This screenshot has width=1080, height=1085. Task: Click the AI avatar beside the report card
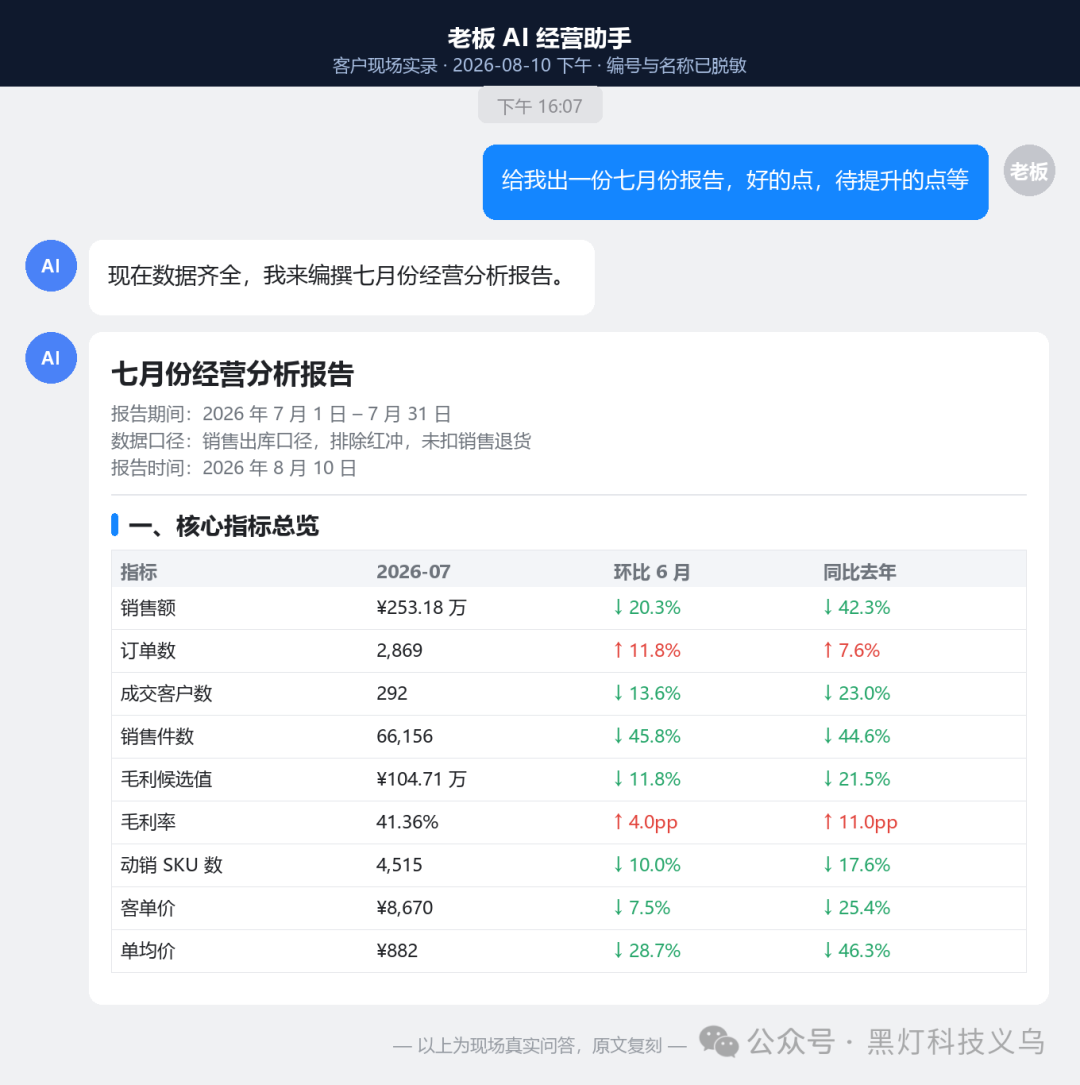pyautogui.click(x=51, y=358)
